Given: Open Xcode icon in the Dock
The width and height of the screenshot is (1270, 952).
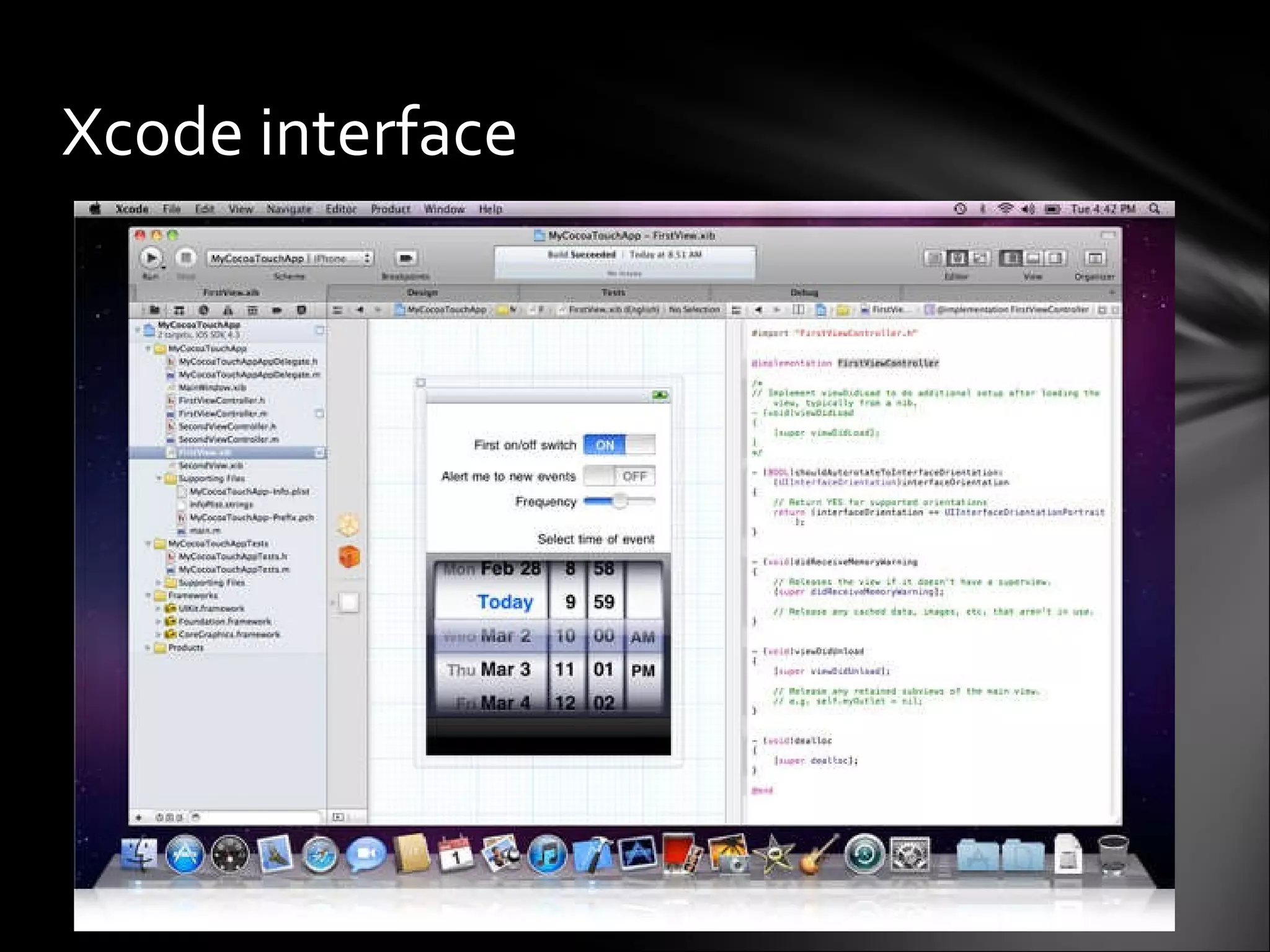Looking at the screenshot, I should click(592, 855).
